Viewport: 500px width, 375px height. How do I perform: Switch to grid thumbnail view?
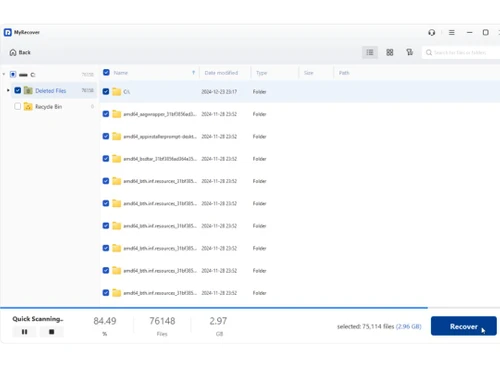(390, 52)
